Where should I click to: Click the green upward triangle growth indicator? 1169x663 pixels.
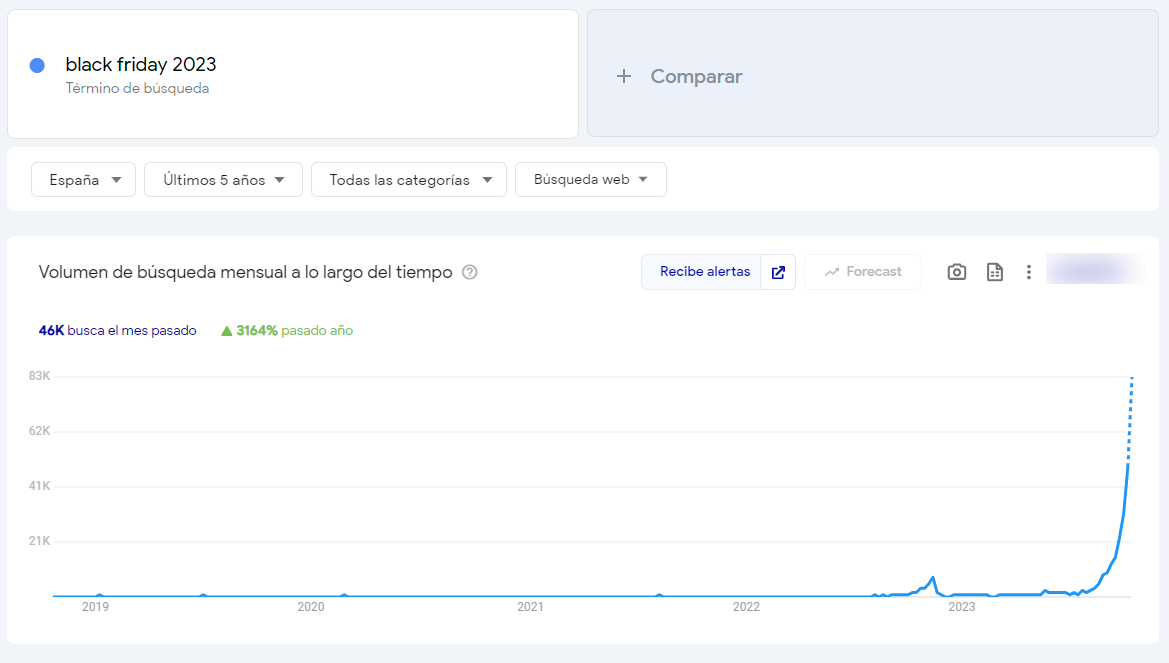tap(227, 331)
